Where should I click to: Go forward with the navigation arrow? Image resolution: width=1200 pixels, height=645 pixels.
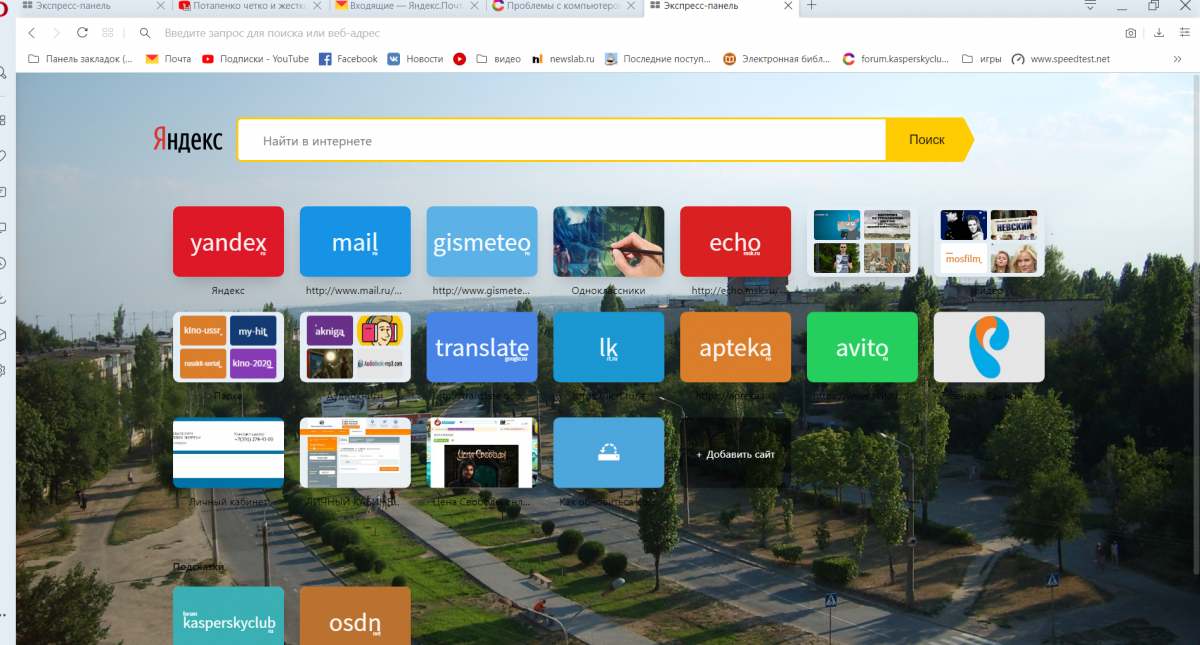pos(57,33)
